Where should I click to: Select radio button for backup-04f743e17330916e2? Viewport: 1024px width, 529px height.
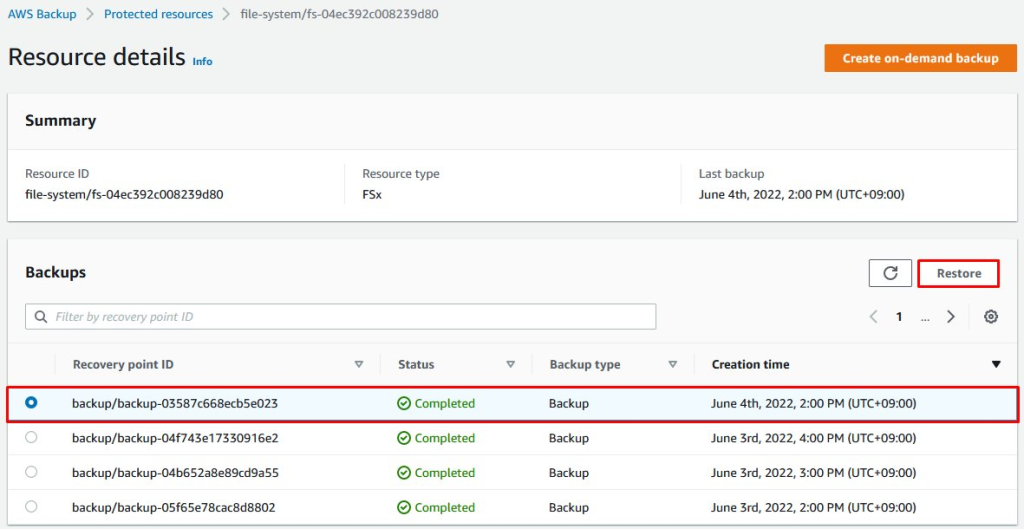point(31,438)
